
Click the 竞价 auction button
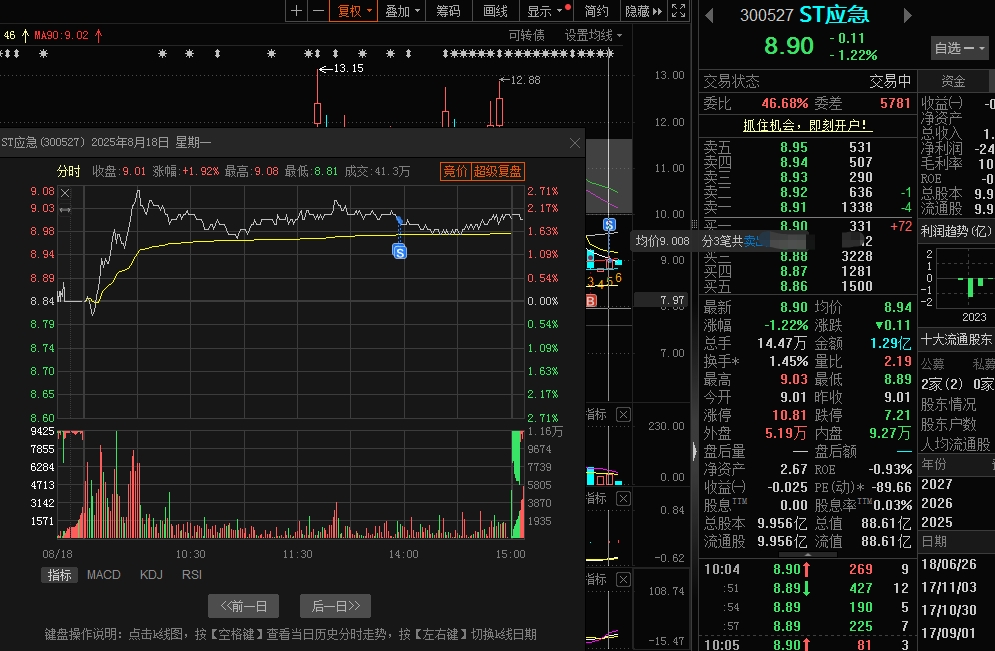pyautogui.click(x=455, y=171)
